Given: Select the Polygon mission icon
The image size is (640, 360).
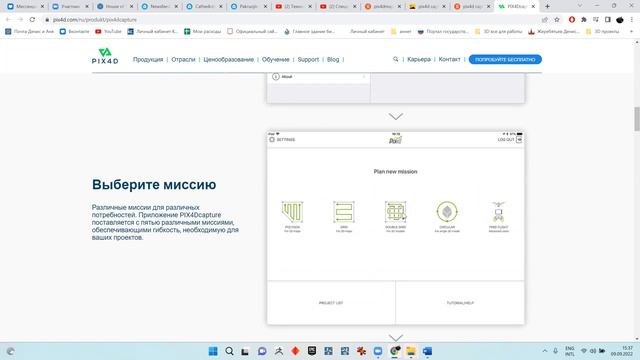Looking at the screenshot, I should pos(292,212).
